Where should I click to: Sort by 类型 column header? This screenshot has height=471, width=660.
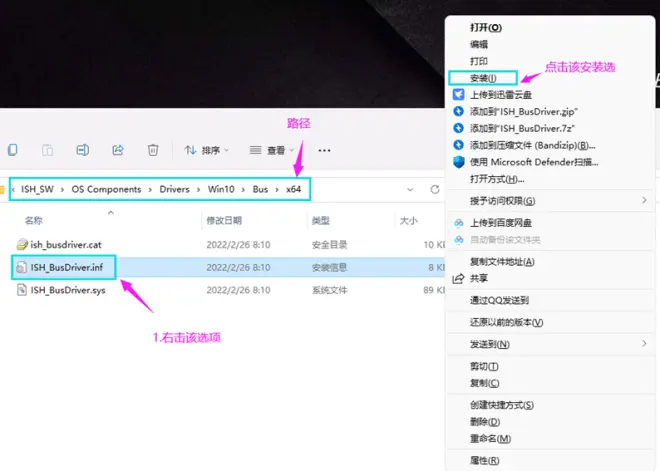tap(321, 220)
